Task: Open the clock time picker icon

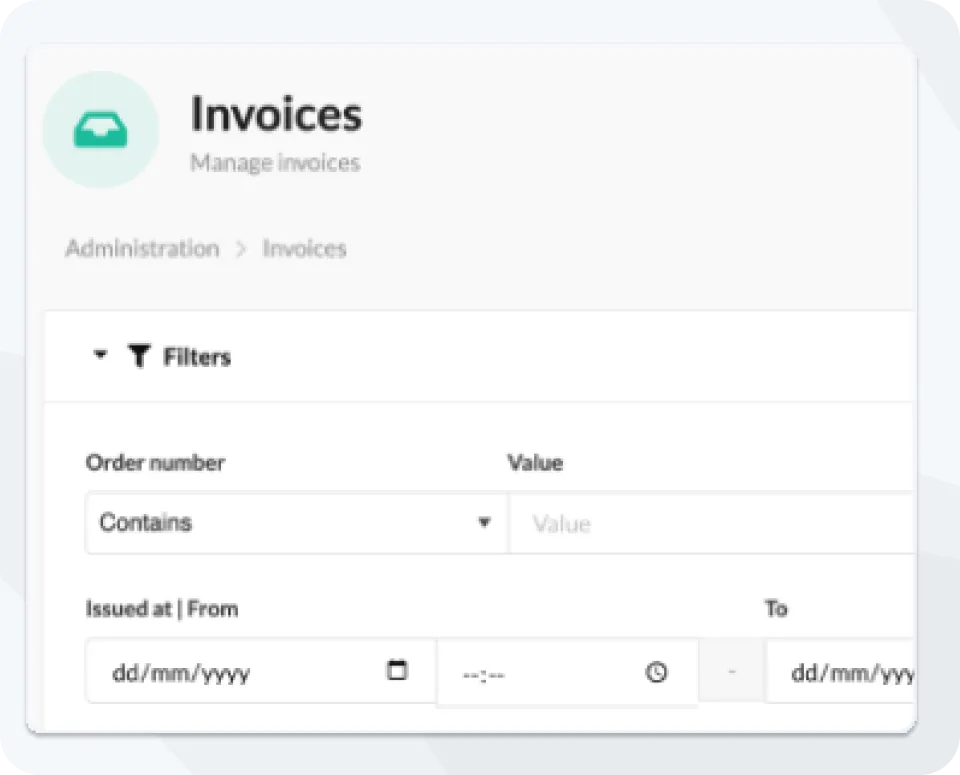Action: 656,673
